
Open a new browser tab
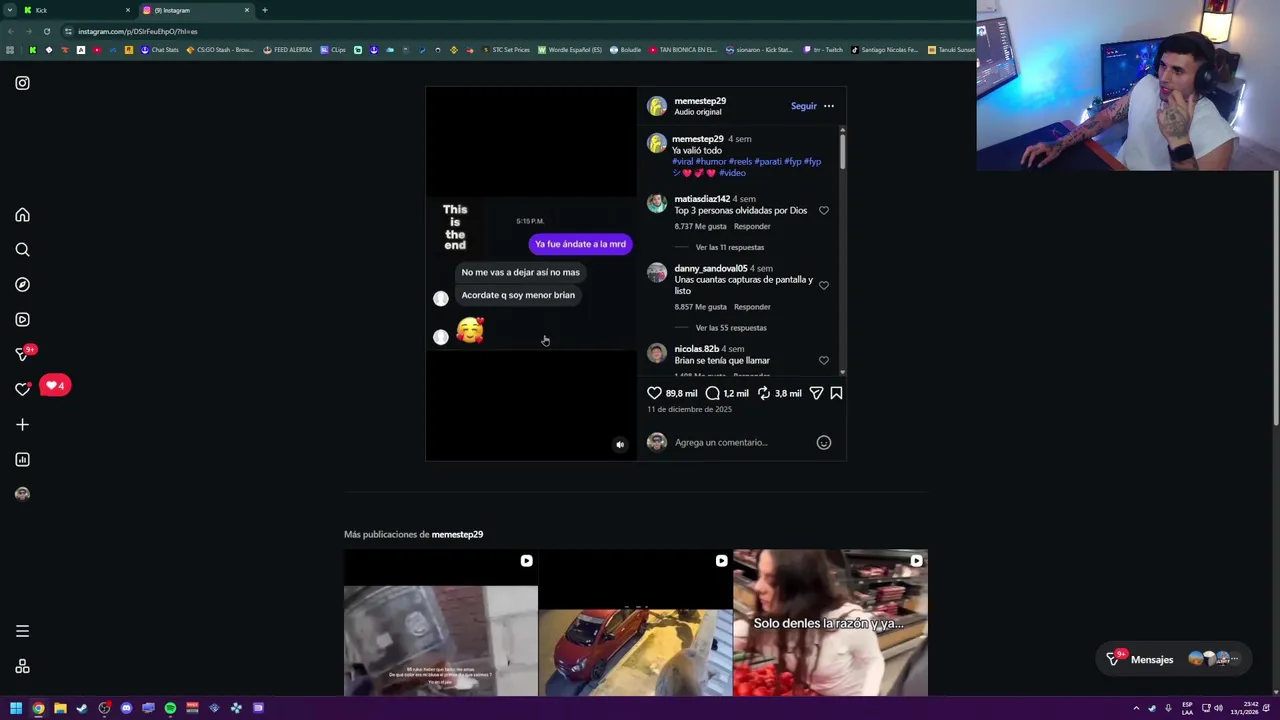[x=265, y=10]
